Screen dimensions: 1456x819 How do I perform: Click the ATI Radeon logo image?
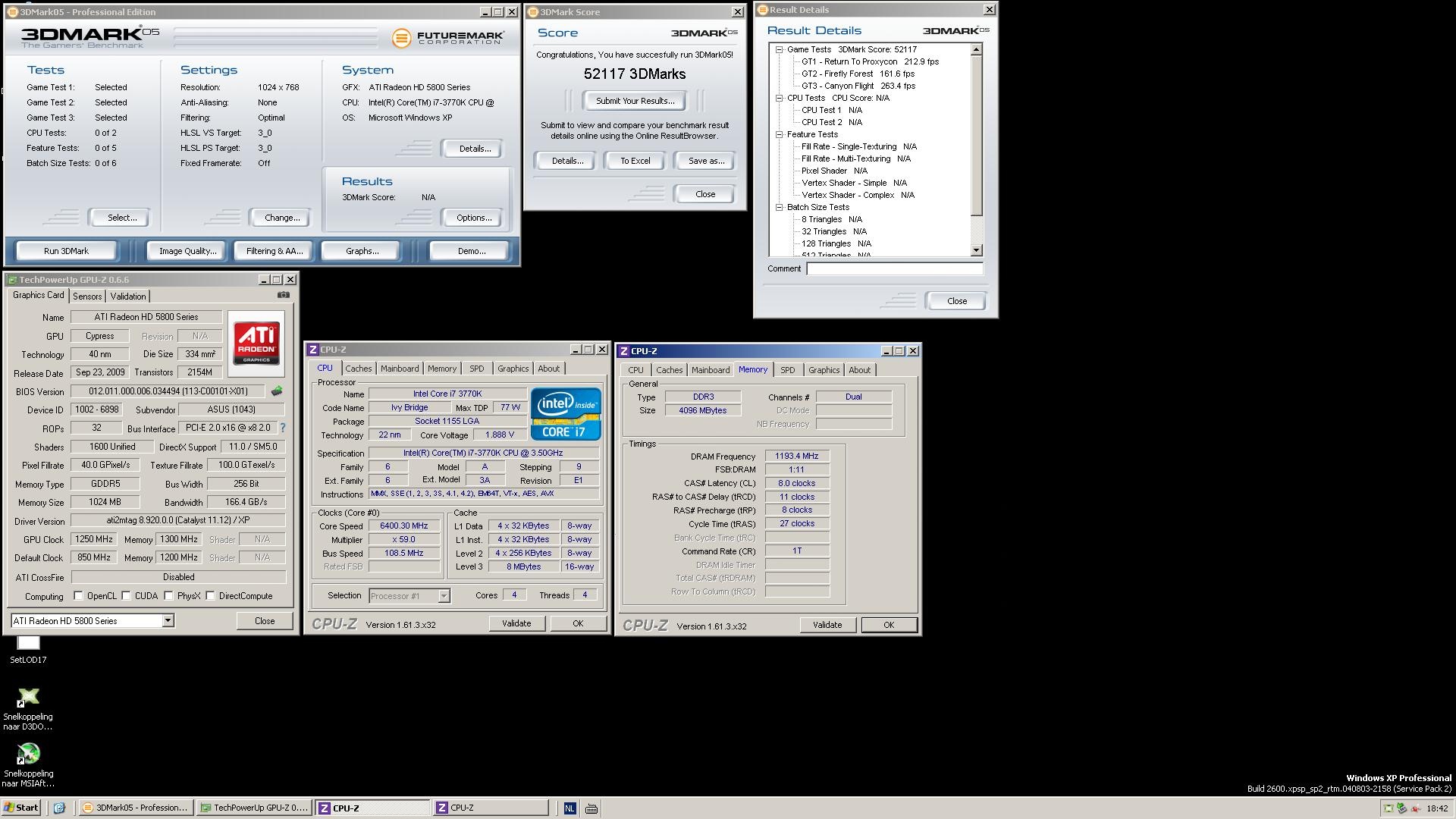[x=256, y=344]
